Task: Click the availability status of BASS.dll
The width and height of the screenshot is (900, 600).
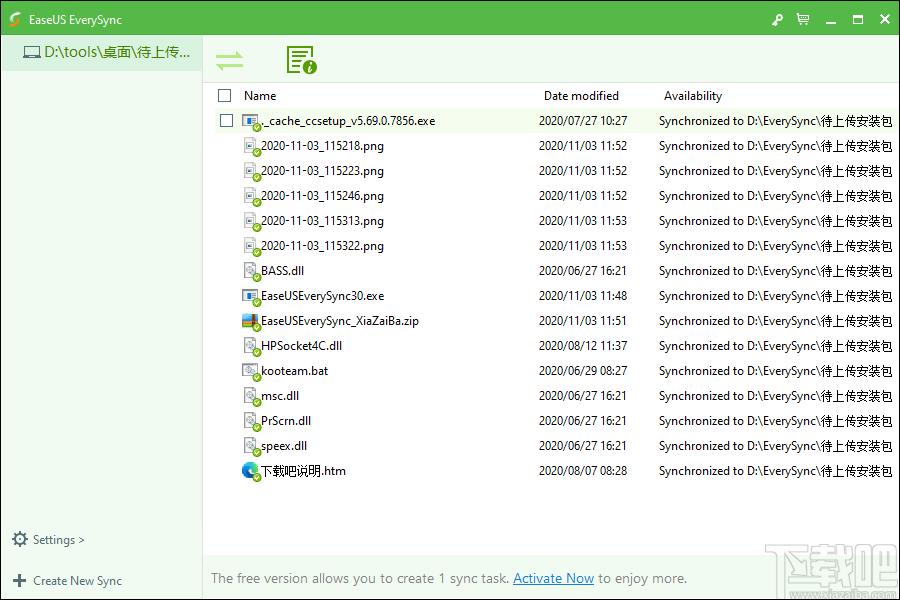Action: 775,271
